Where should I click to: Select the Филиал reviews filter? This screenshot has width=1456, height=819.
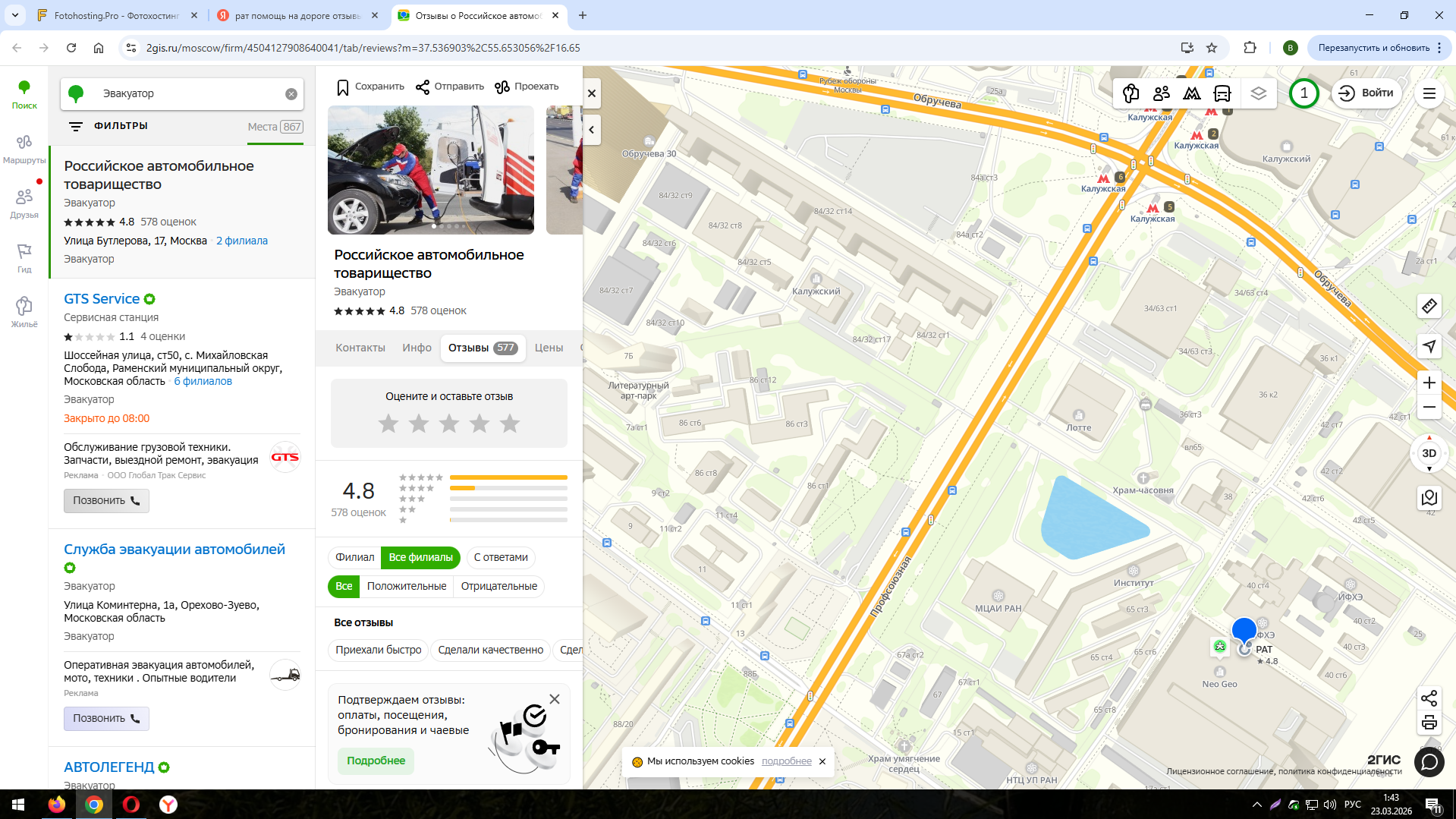(x=355, y=557)
